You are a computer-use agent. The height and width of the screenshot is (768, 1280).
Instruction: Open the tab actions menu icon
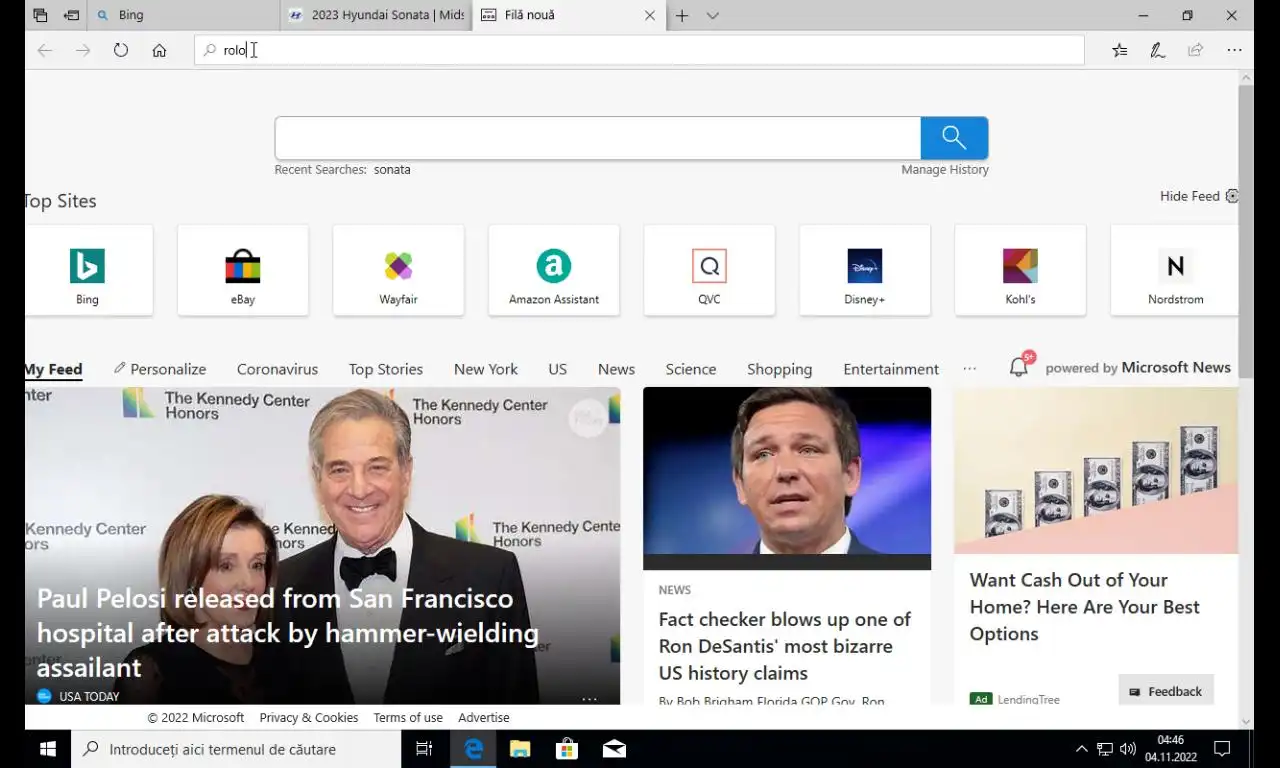(40, 15)
